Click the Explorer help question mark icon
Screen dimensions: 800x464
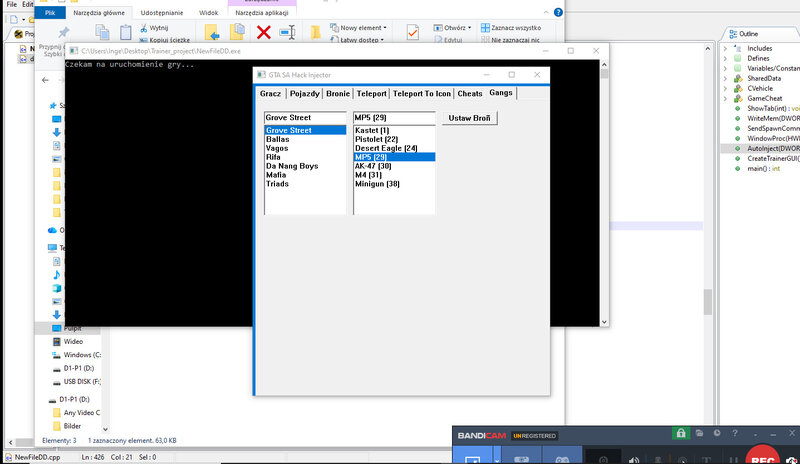click(558, 12)
